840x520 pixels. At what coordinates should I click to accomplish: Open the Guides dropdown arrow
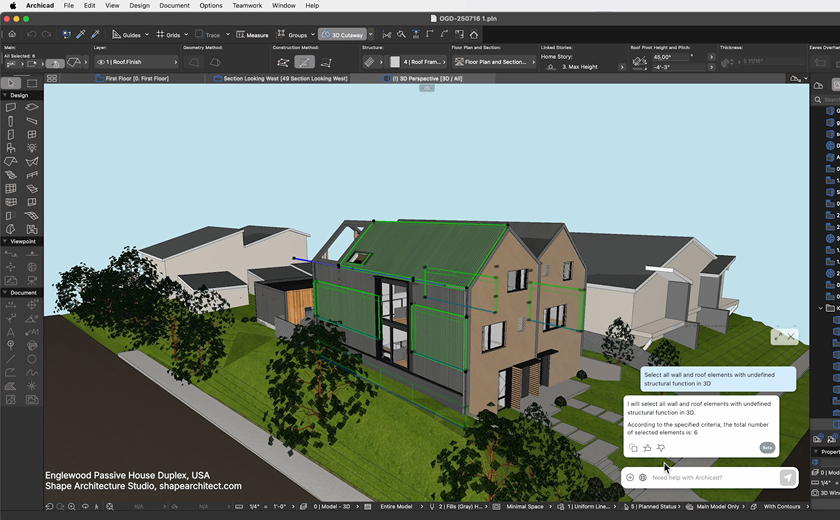point(147,35)
